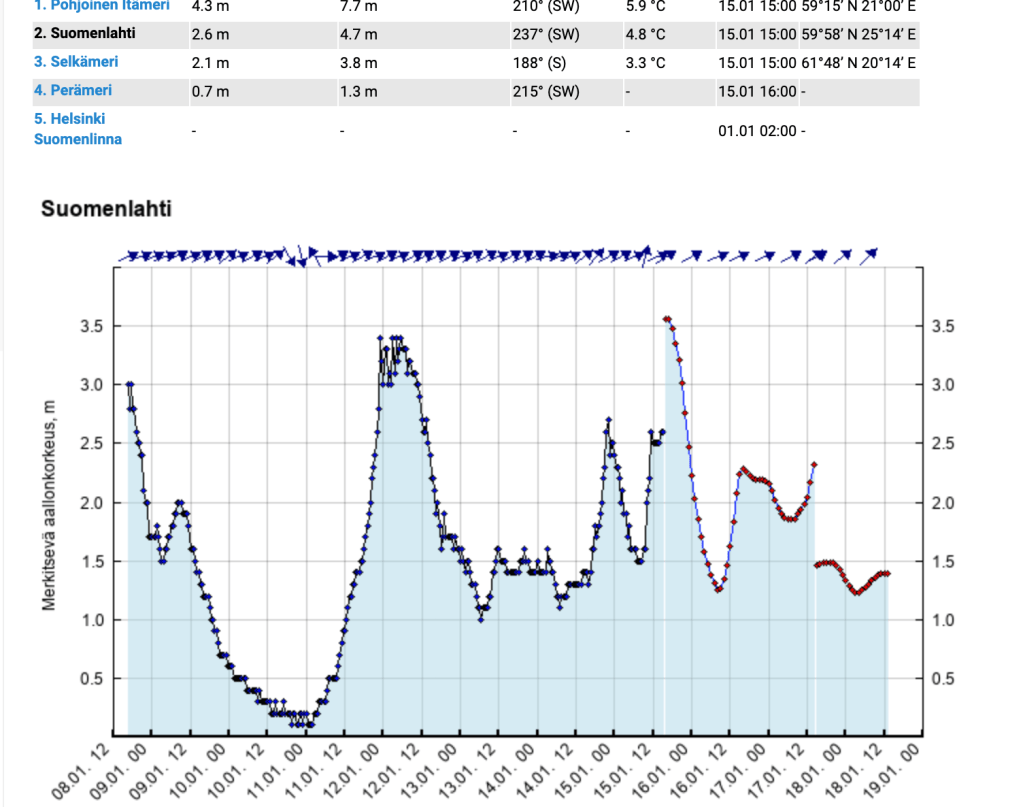Click the Merkitsevä aallonkorkeus axis label
The image size is (1023, 807).
[48, 505]
